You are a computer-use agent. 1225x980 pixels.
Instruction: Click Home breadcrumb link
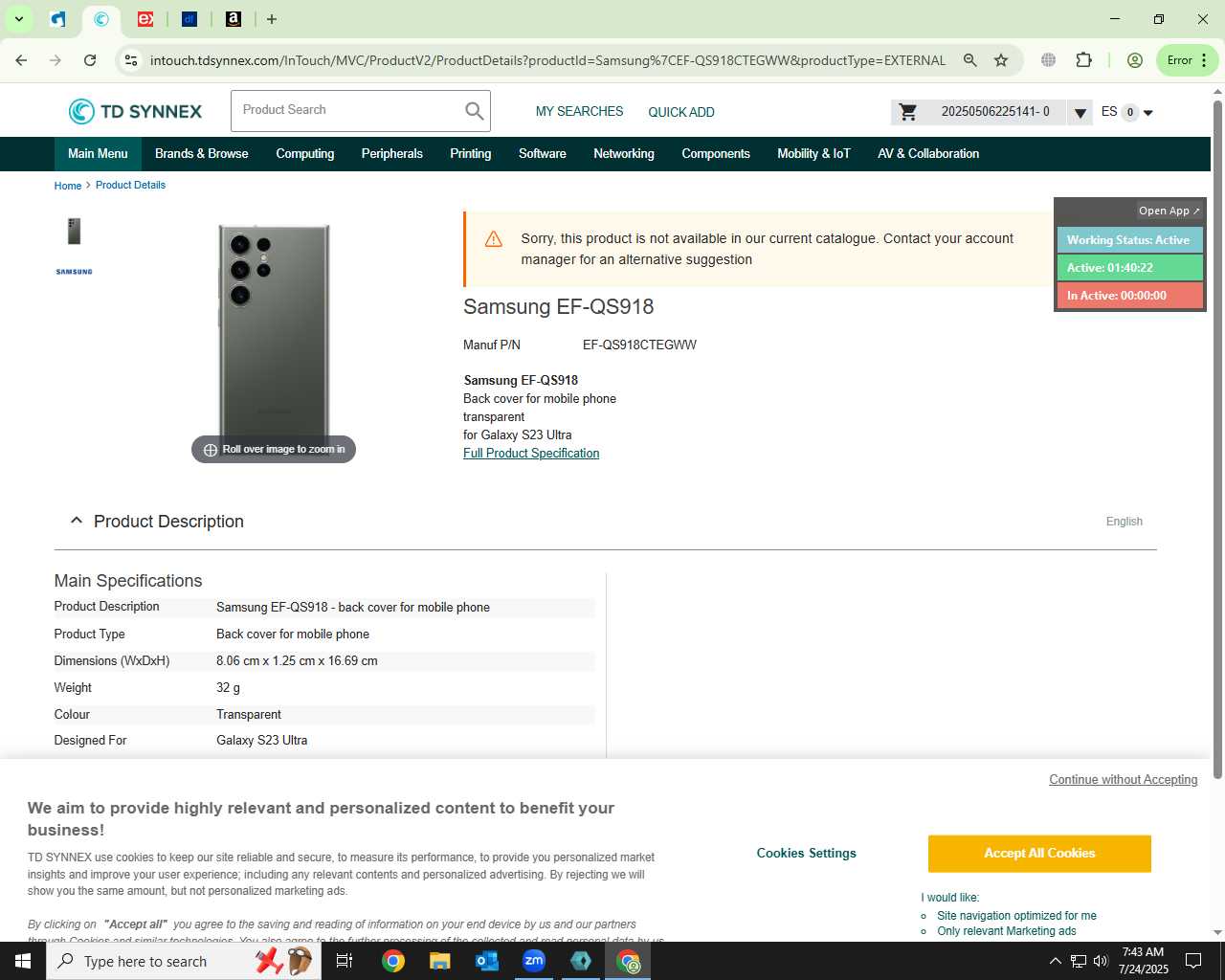pyautogui.click(x=68, y=186)
